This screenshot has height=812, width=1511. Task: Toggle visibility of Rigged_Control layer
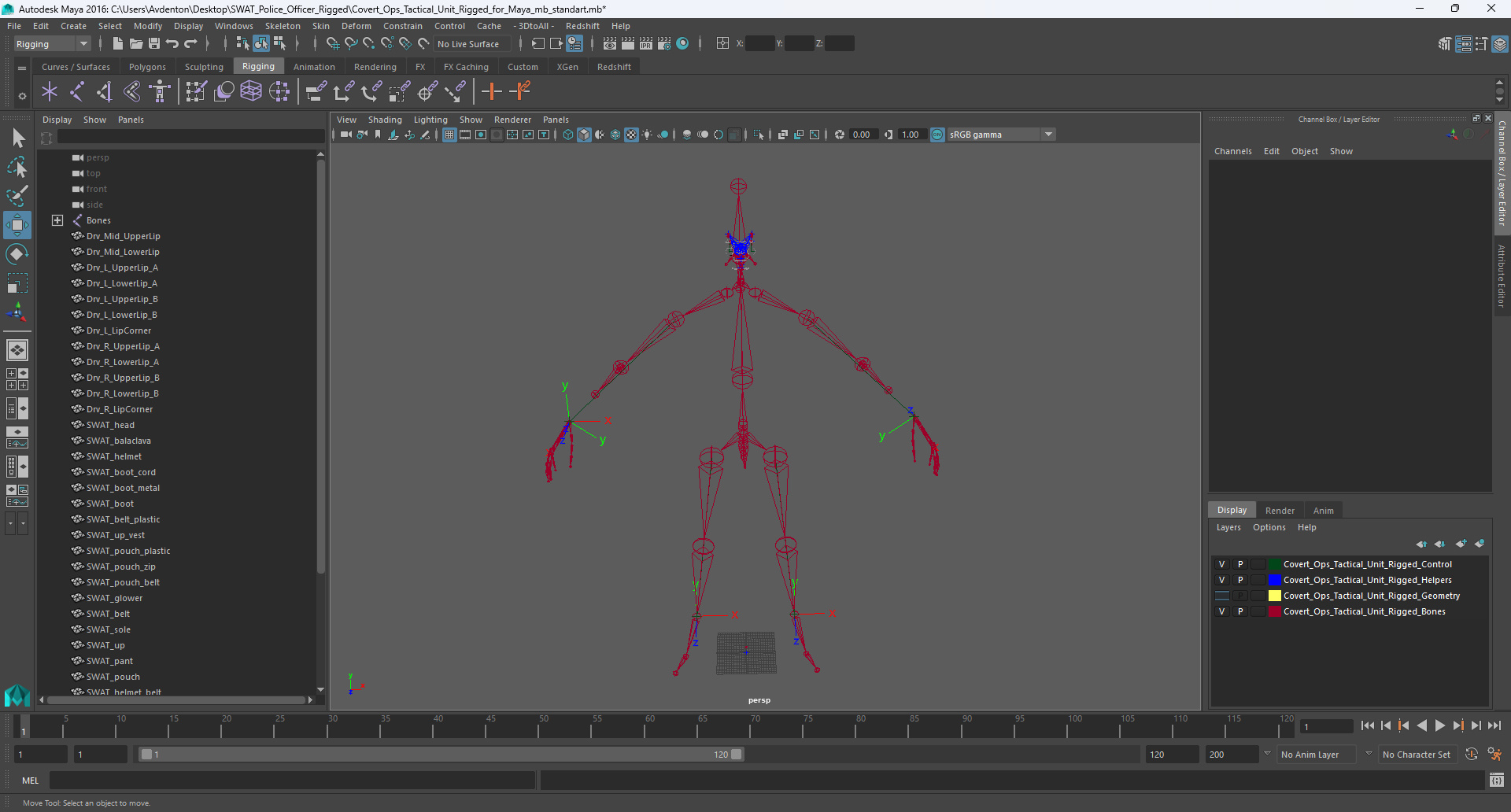coord(1221,564)
